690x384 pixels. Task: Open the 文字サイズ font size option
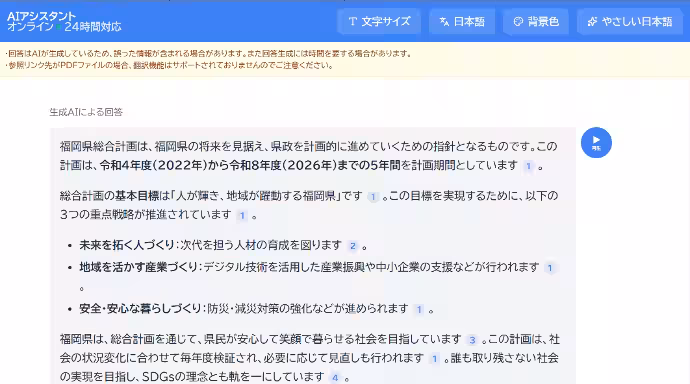pos(379,22)
